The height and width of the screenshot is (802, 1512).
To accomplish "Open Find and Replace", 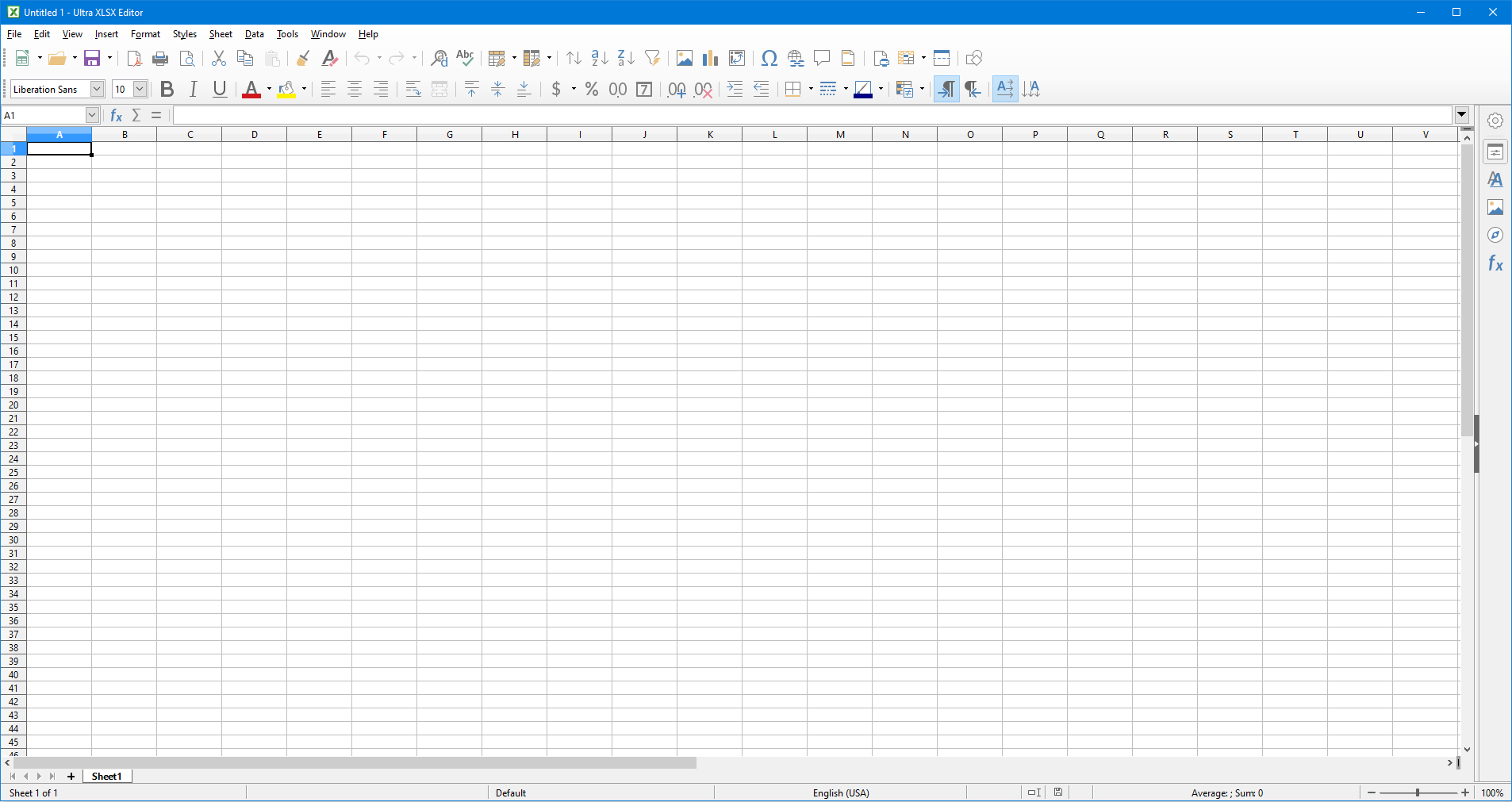I will point(439,58).
